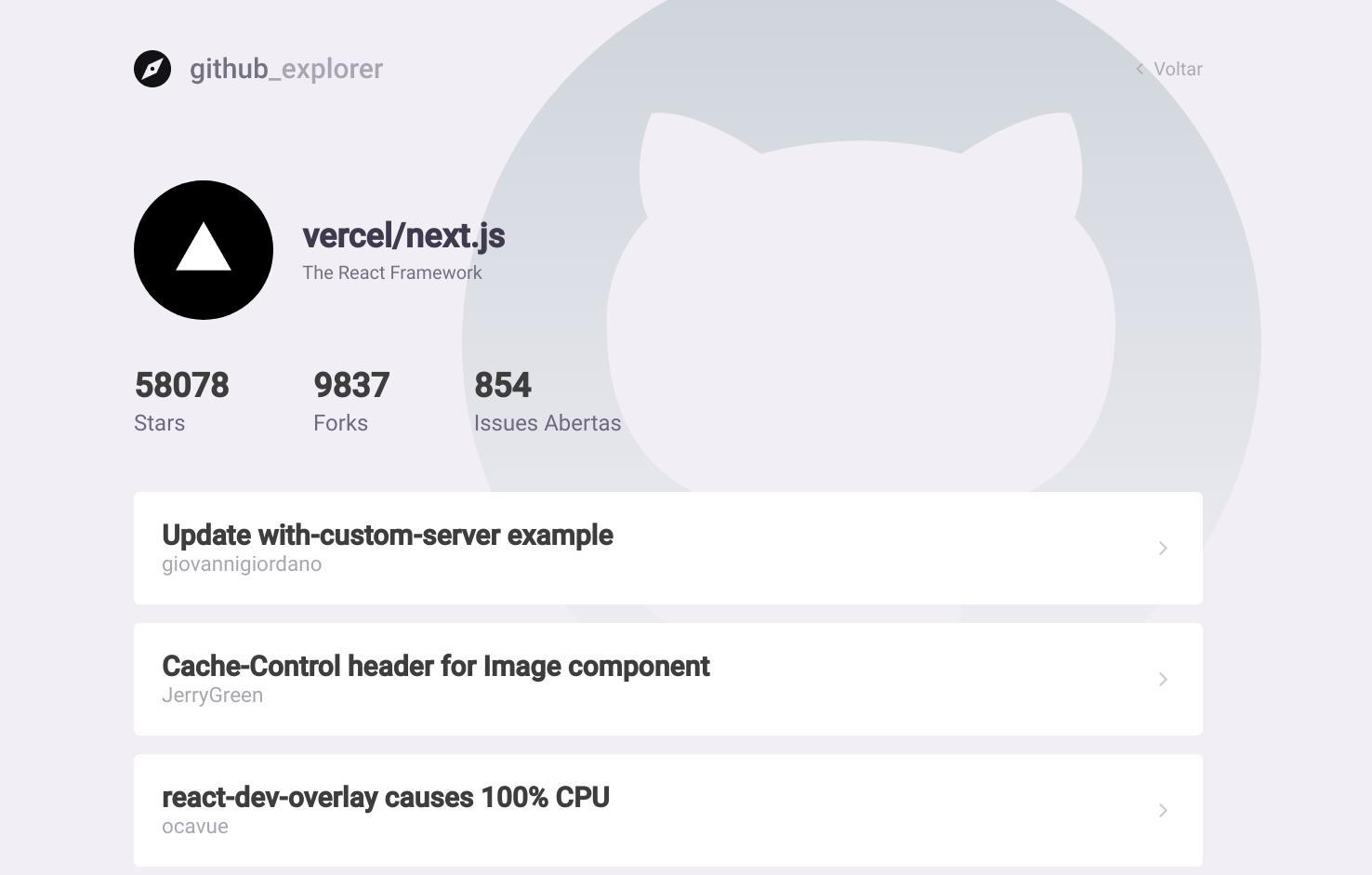Click the Vercel triangle avatar icon

click(x=204, y=250)
